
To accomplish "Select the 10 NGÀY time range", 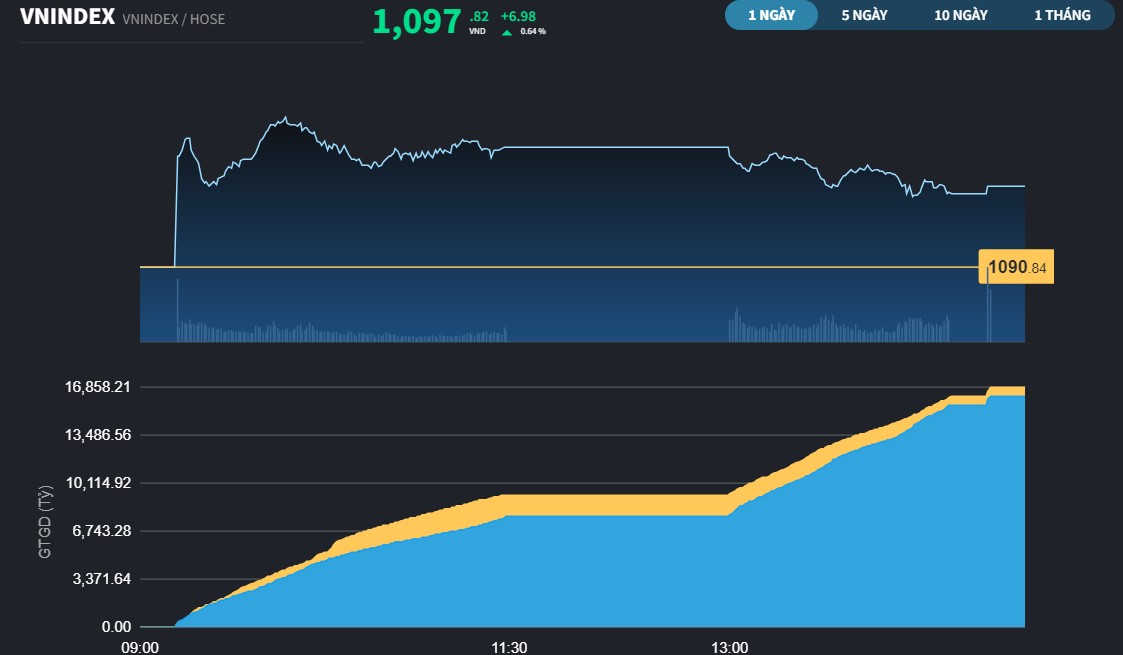I will [959, 15].
